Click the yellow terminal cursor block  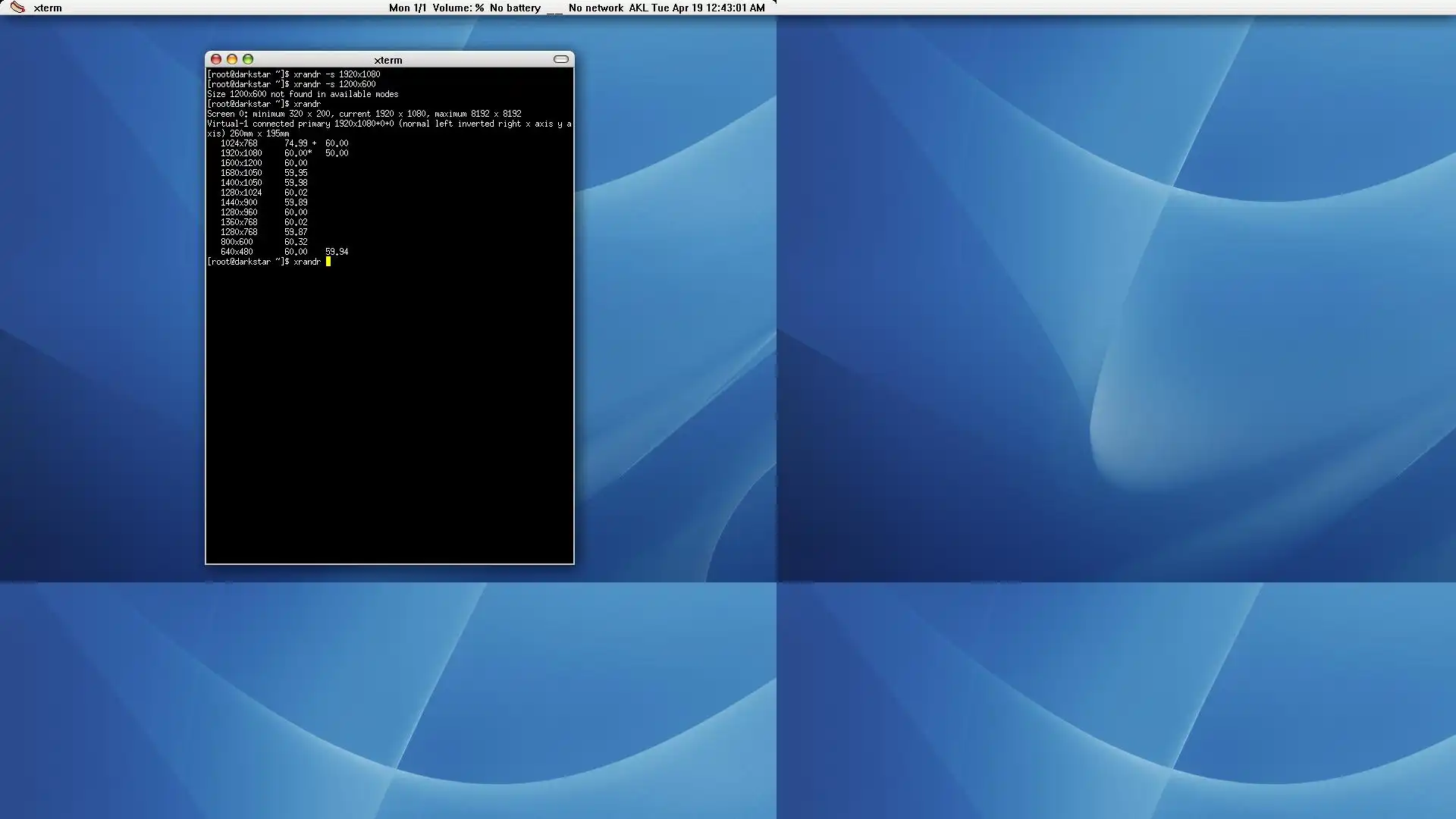coord(328,262)
